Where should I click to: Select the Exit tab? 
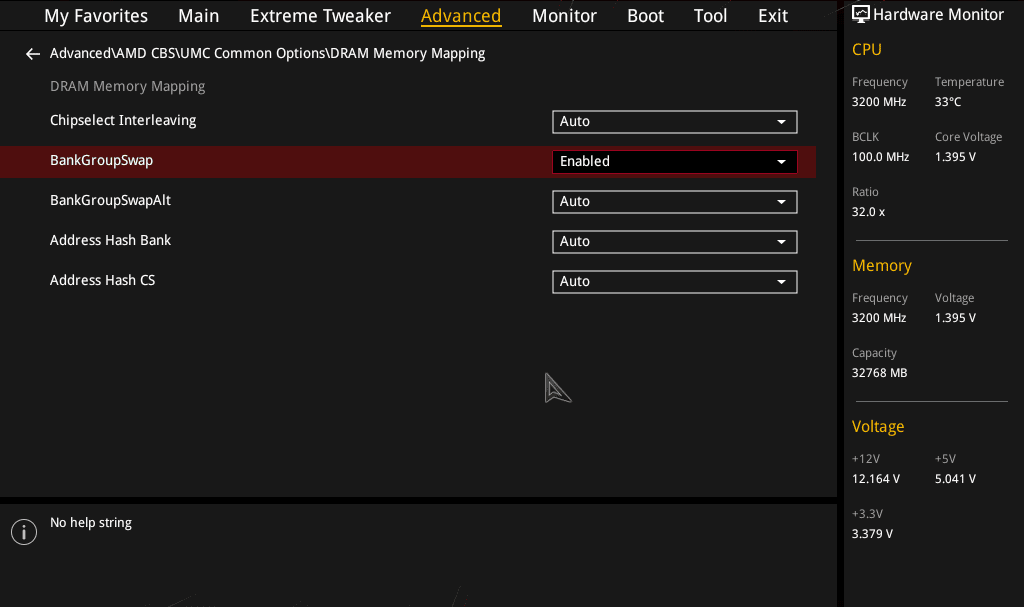(x=773, y=16)
